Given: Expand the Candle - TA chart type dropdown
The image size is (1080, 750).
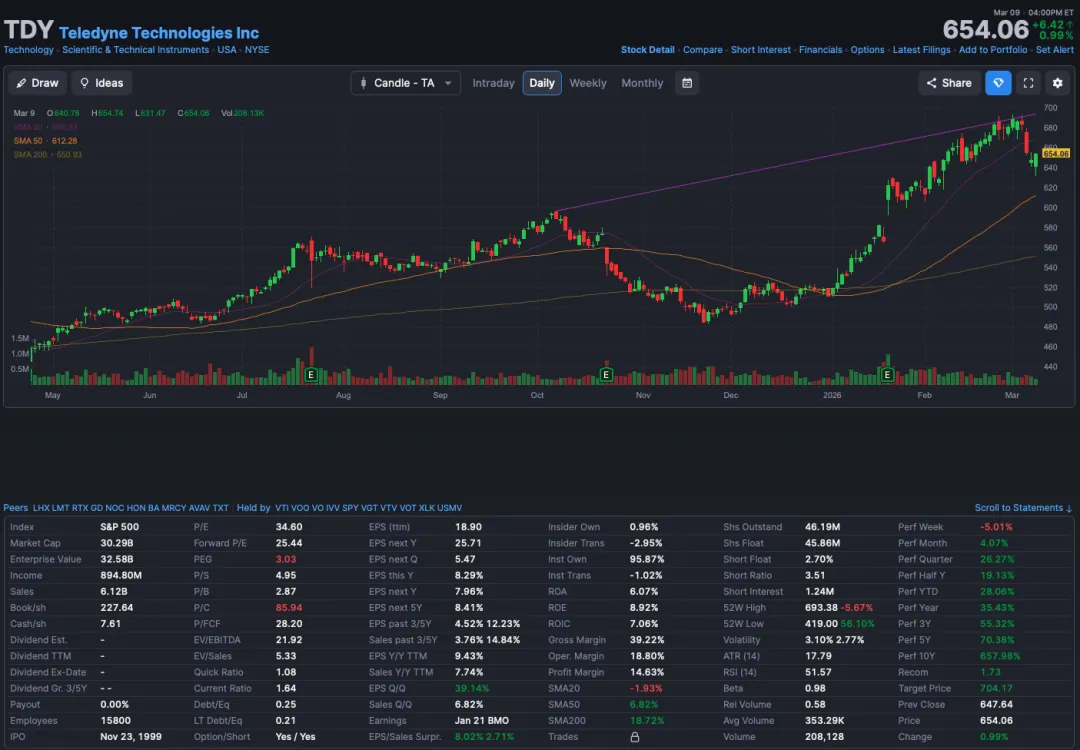Looking at the screenshot, I should [x=405, y=83].
